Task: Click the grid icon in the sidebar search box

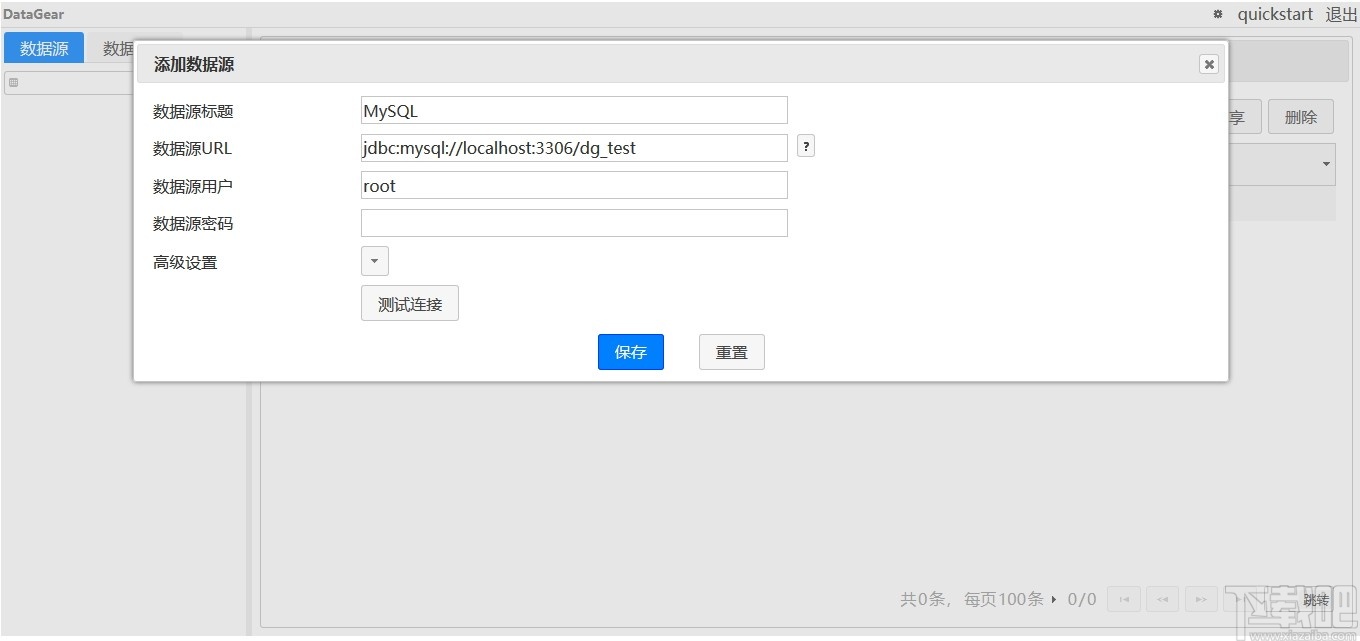Action: pyautogui.click(x=14, y=82)
